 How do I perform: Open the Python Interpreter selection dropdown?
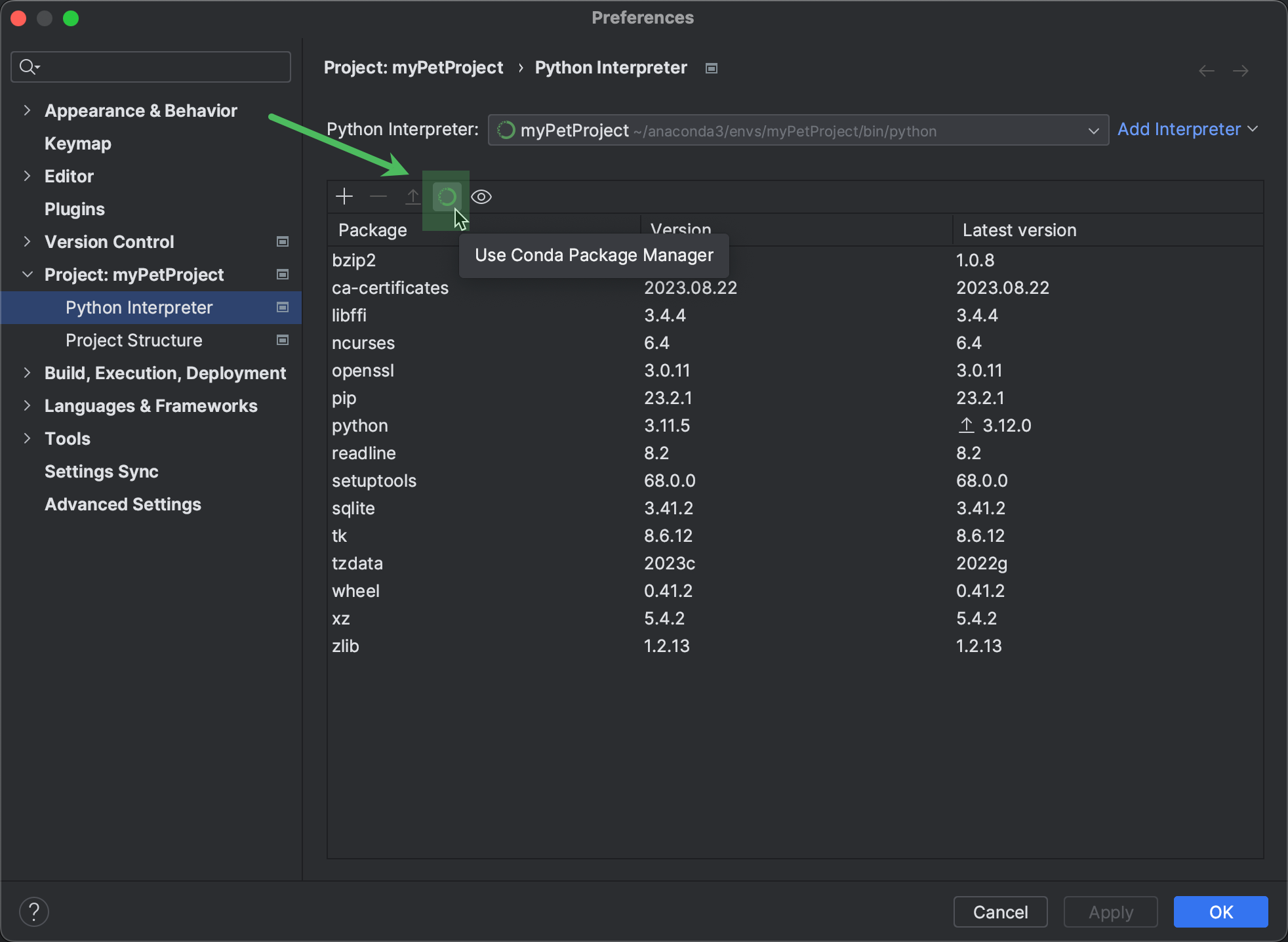1093,130
